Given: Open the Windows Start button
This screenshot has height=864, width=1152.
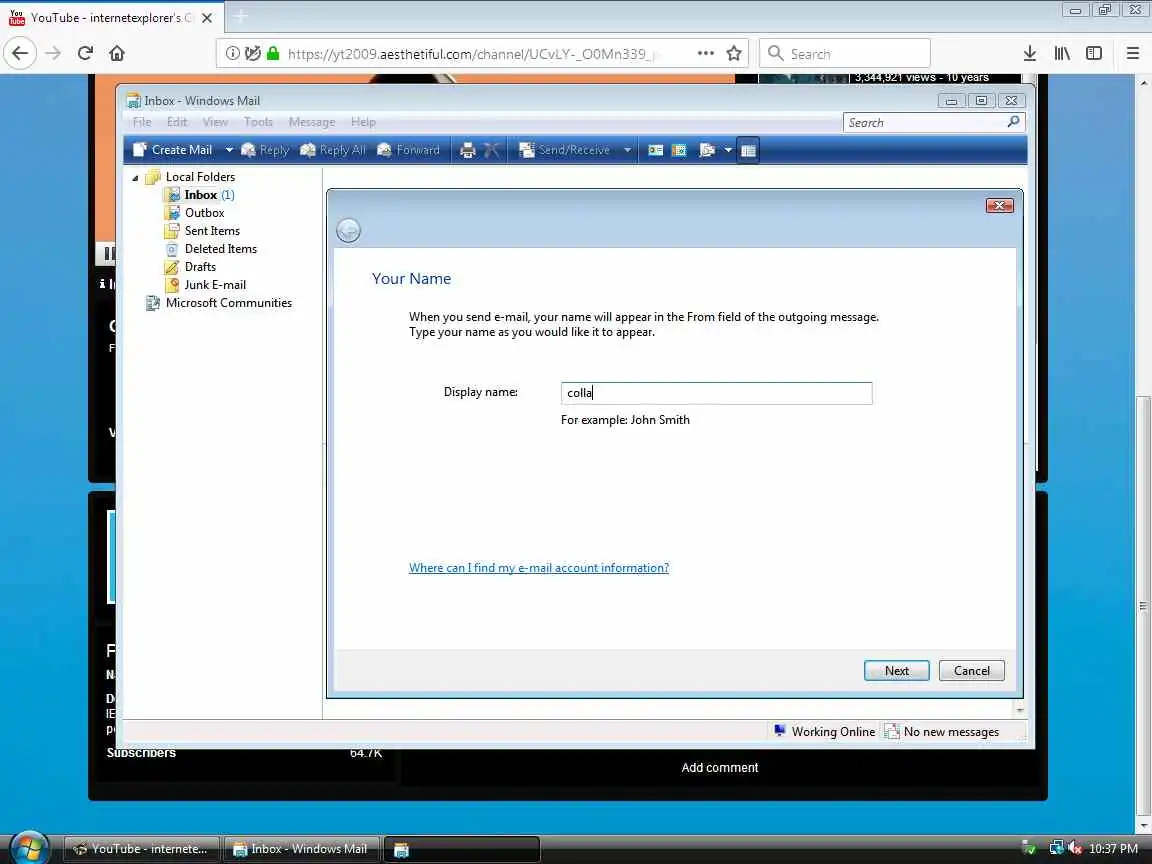Looking at the screenshot, I should tap(29, 847).
